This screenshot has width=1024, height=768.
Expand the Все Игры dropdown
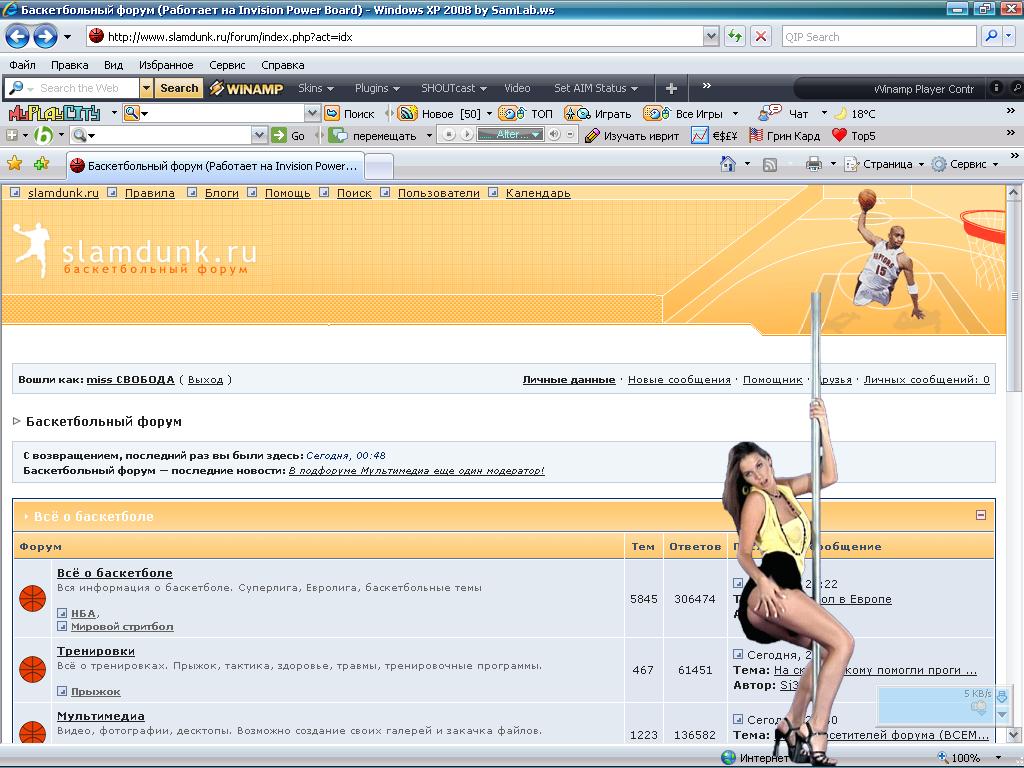pyautogui.click(x=735, y=114)
